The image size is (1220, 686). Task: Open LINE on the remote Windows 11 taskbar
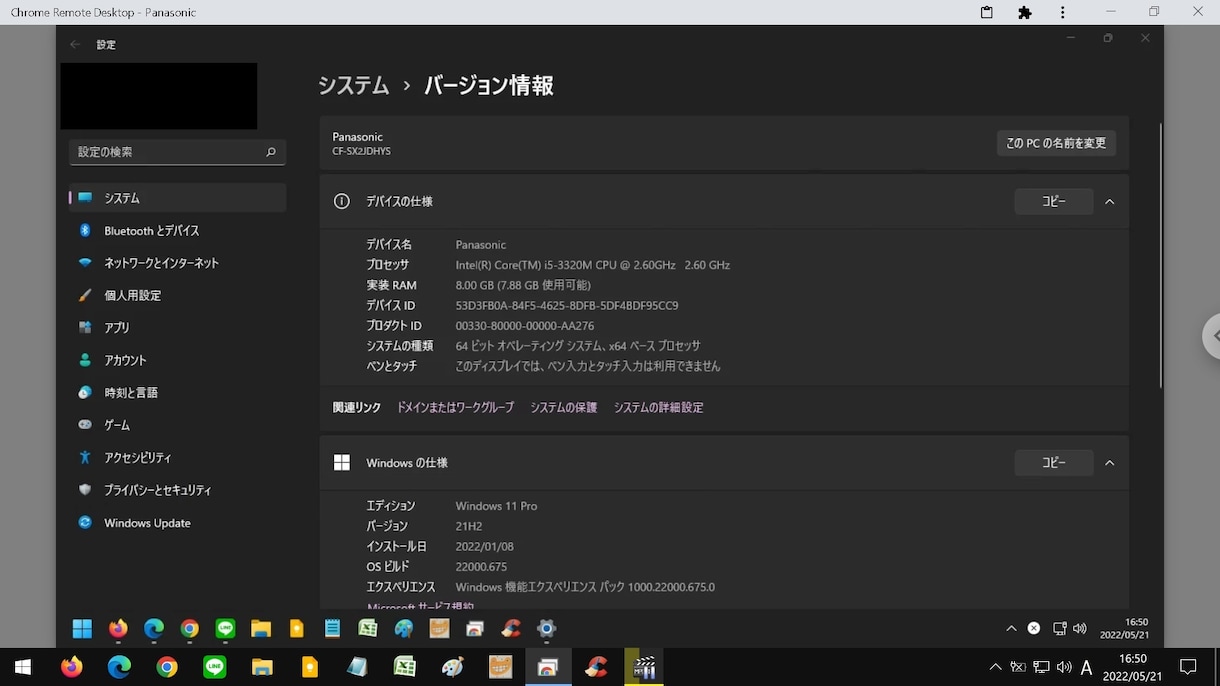[225, 629]
